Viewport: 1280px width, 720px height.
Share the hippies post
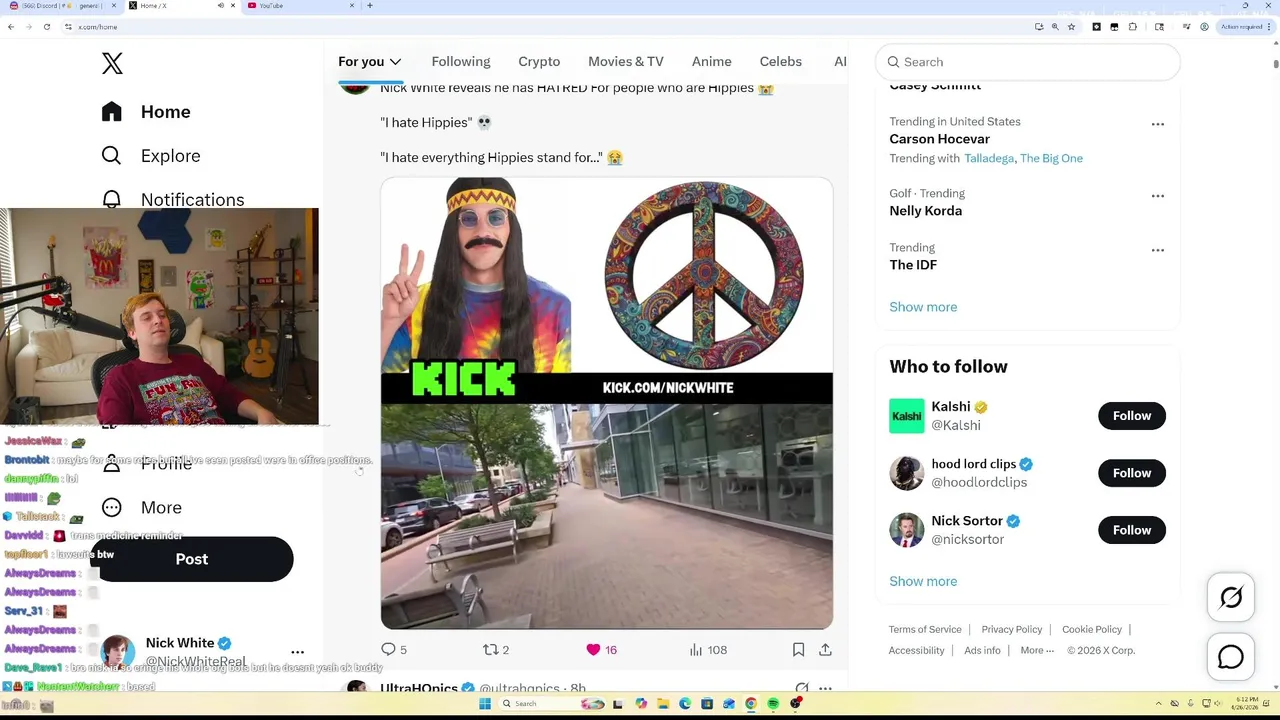click(x=825, y=650)
